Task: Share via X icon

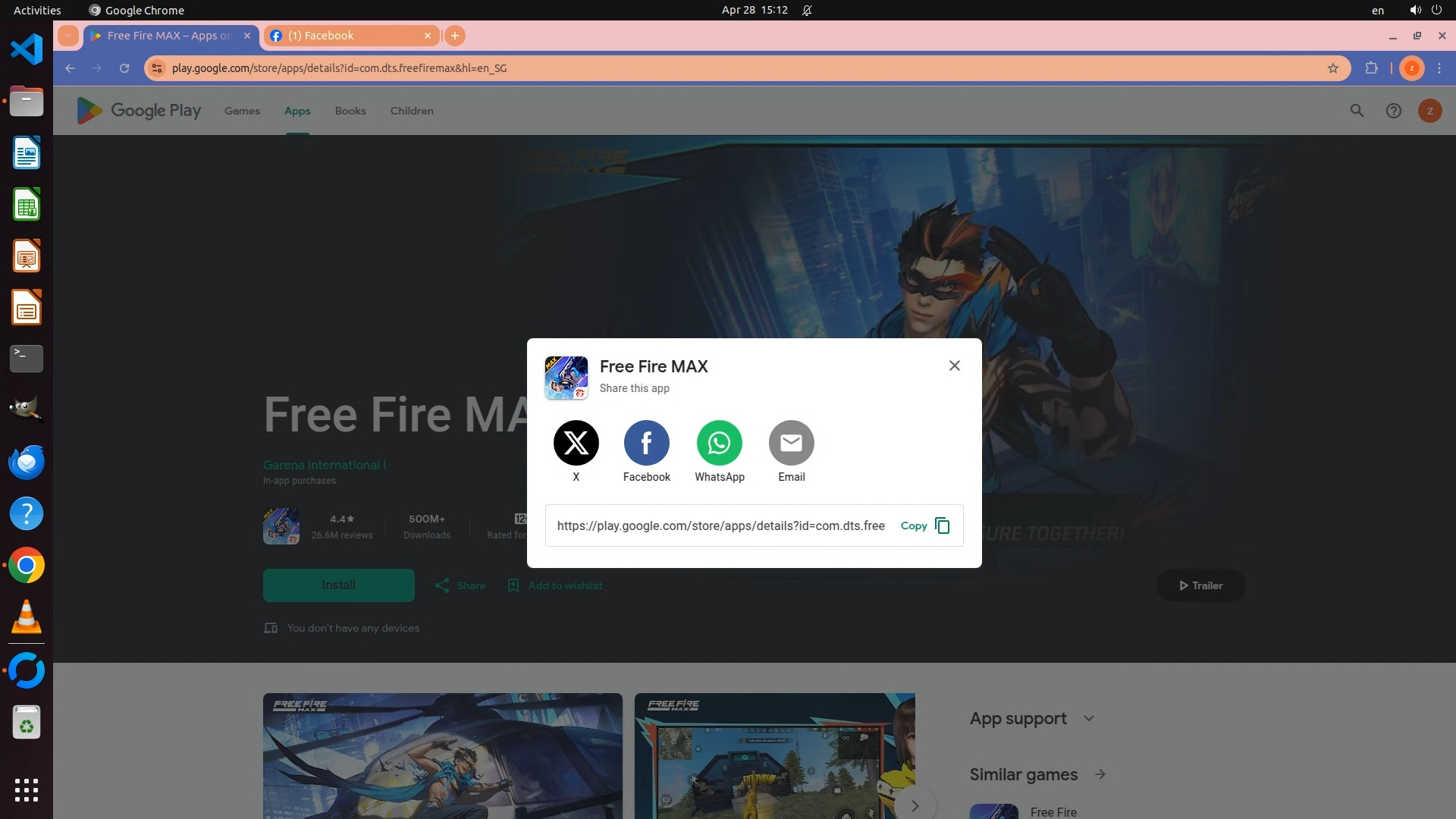Action: [576, 443]
